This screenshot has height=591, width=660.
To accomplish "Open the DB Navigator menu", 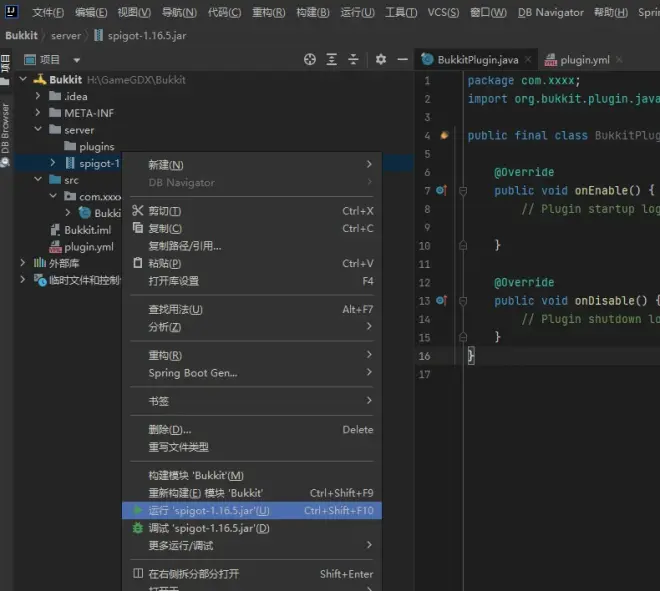I will (550, 12).
